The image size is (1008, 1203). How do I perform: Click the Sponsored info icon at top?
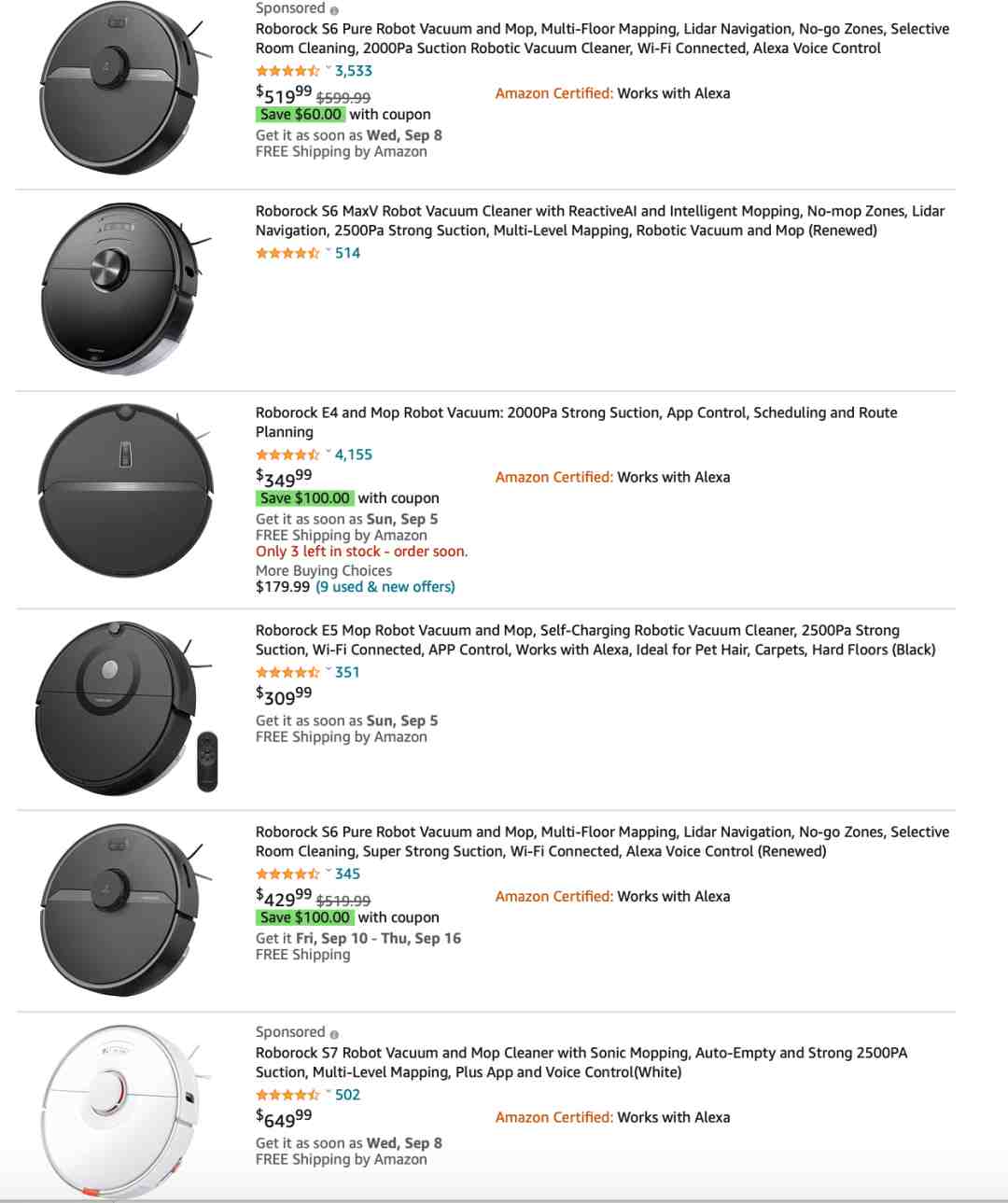click(334, 10)
